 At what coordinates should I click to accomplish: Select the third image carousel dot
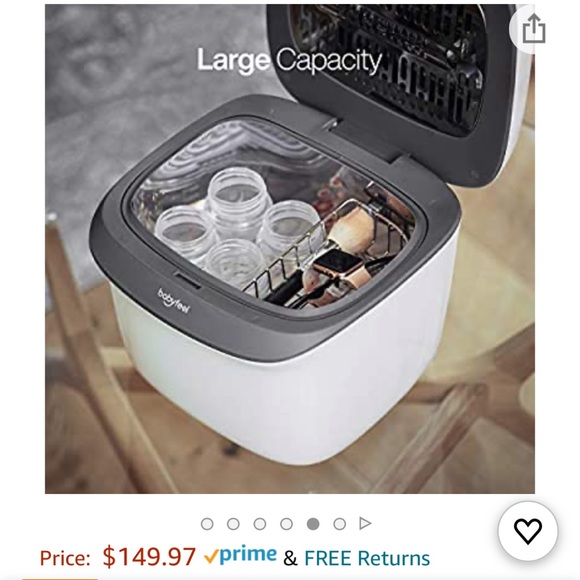click(x=260, y=524)
